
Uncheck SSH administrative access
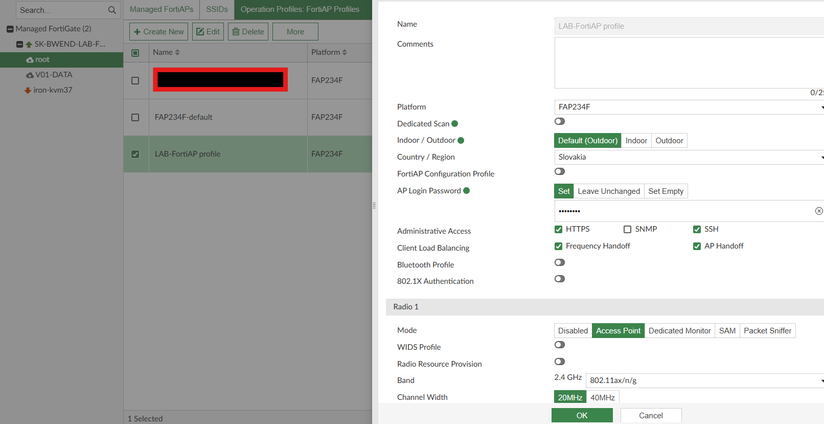pyautogui.click(x=697, y=229)
